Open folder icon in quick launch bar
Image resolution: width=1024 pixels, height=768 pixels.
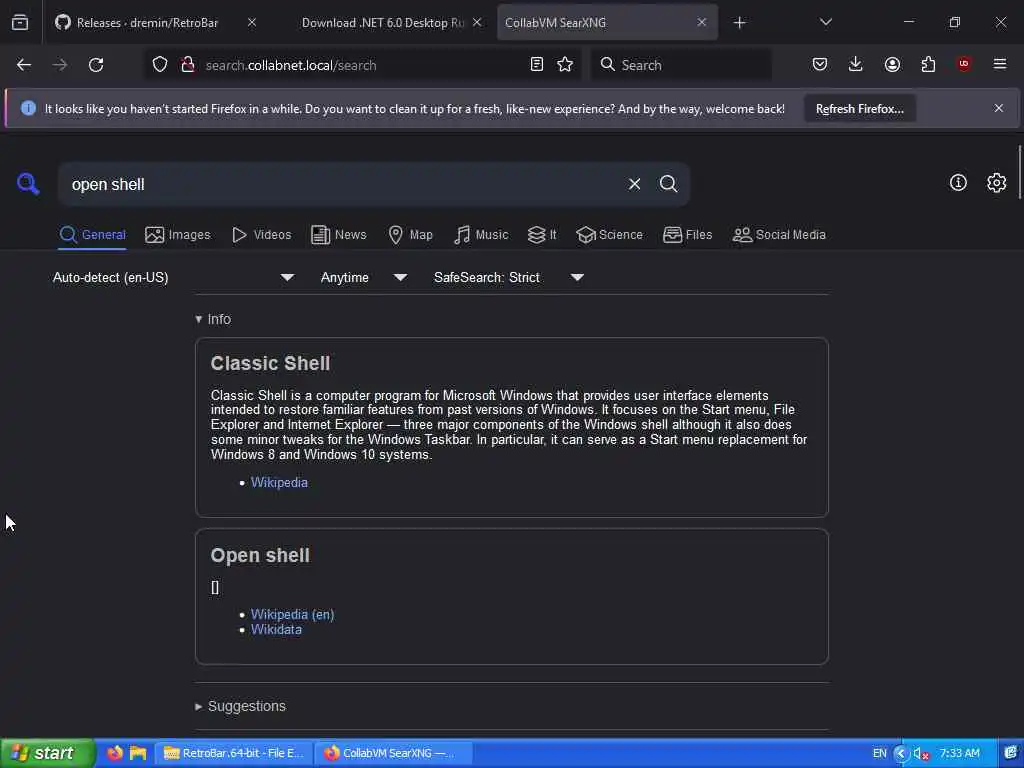tap(138, 753)
